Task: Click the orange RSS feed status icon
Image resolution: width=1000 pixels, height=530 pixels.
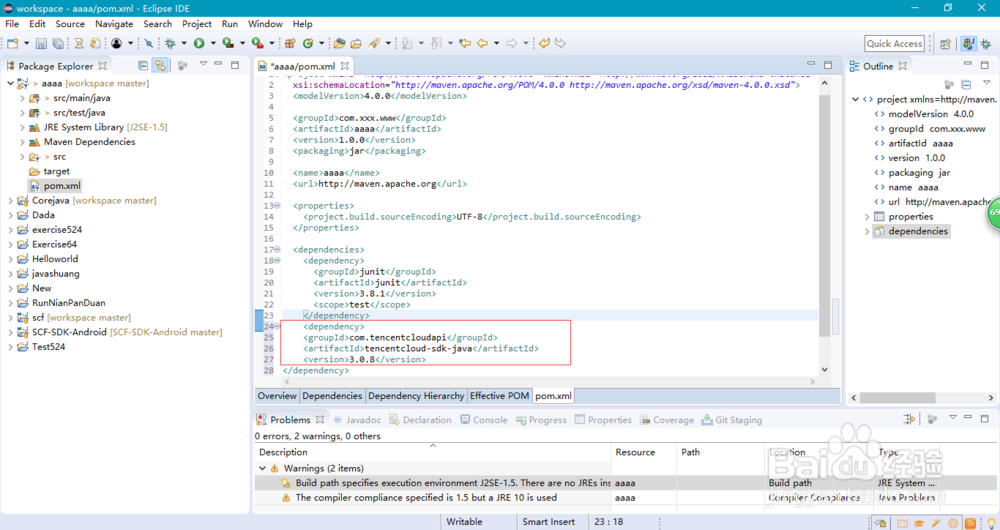Action: tap(970, 523)
